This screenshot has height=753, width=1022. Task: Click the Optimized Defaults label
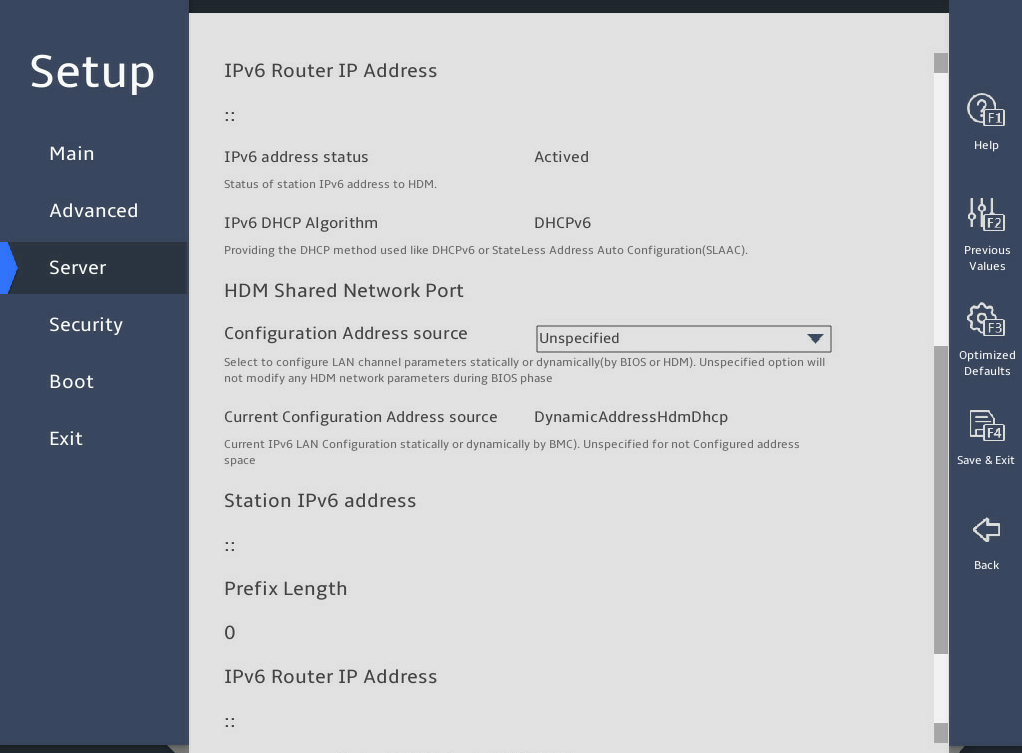pos(987,363)
